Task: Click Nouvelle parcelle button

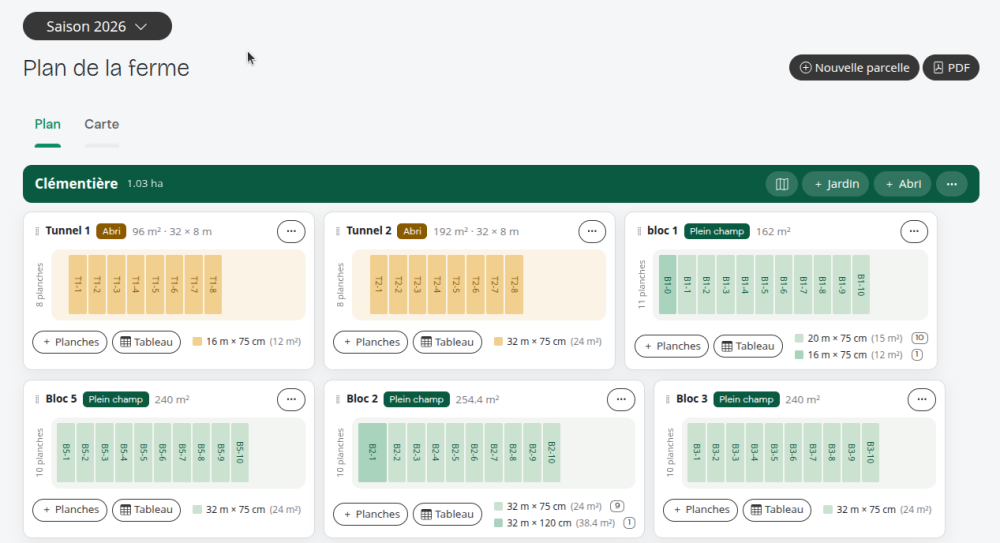Action: click(854, 68)
